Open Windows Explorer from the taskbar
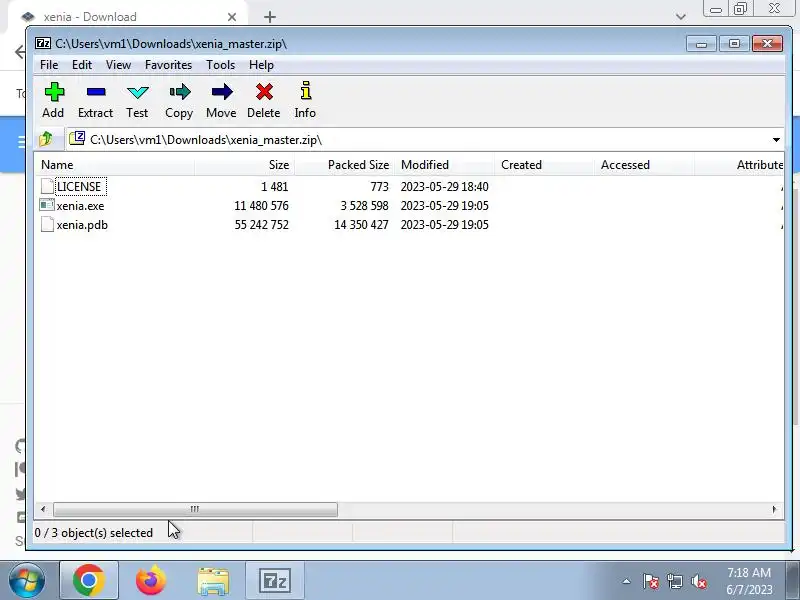This screenshot has width=800, height=600. (x=213, y=581)
